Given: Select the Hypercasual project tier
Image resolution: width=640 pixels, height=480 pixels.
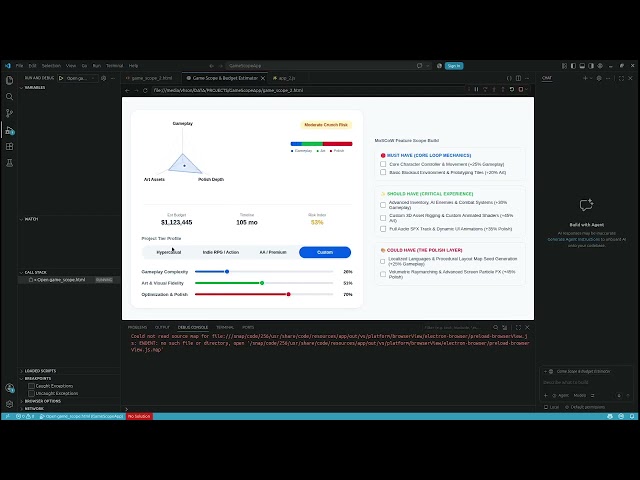Looking at the screenshot, I should [169, 252].
